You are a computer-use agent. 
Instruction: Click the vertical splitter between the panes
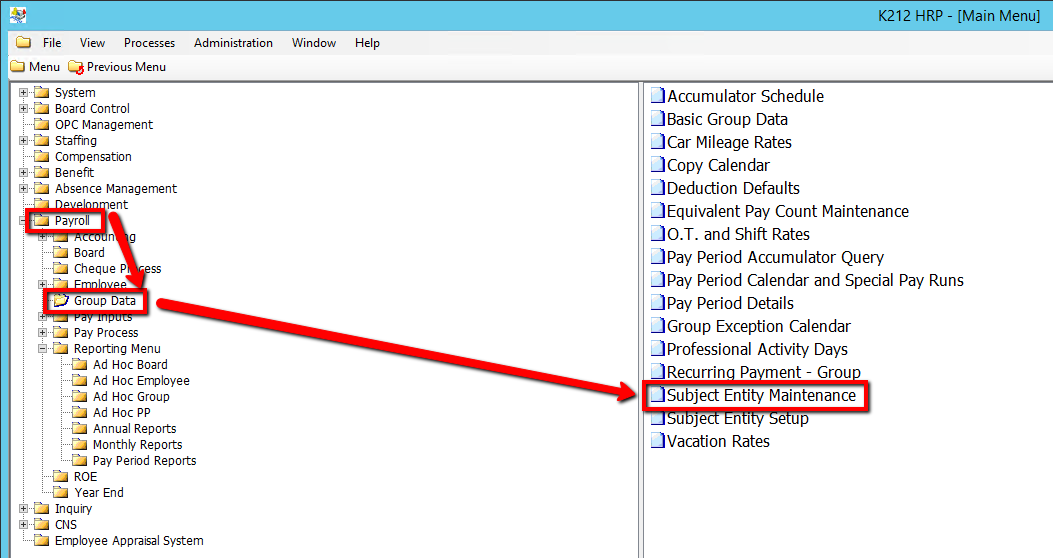[x=639, y=320]
